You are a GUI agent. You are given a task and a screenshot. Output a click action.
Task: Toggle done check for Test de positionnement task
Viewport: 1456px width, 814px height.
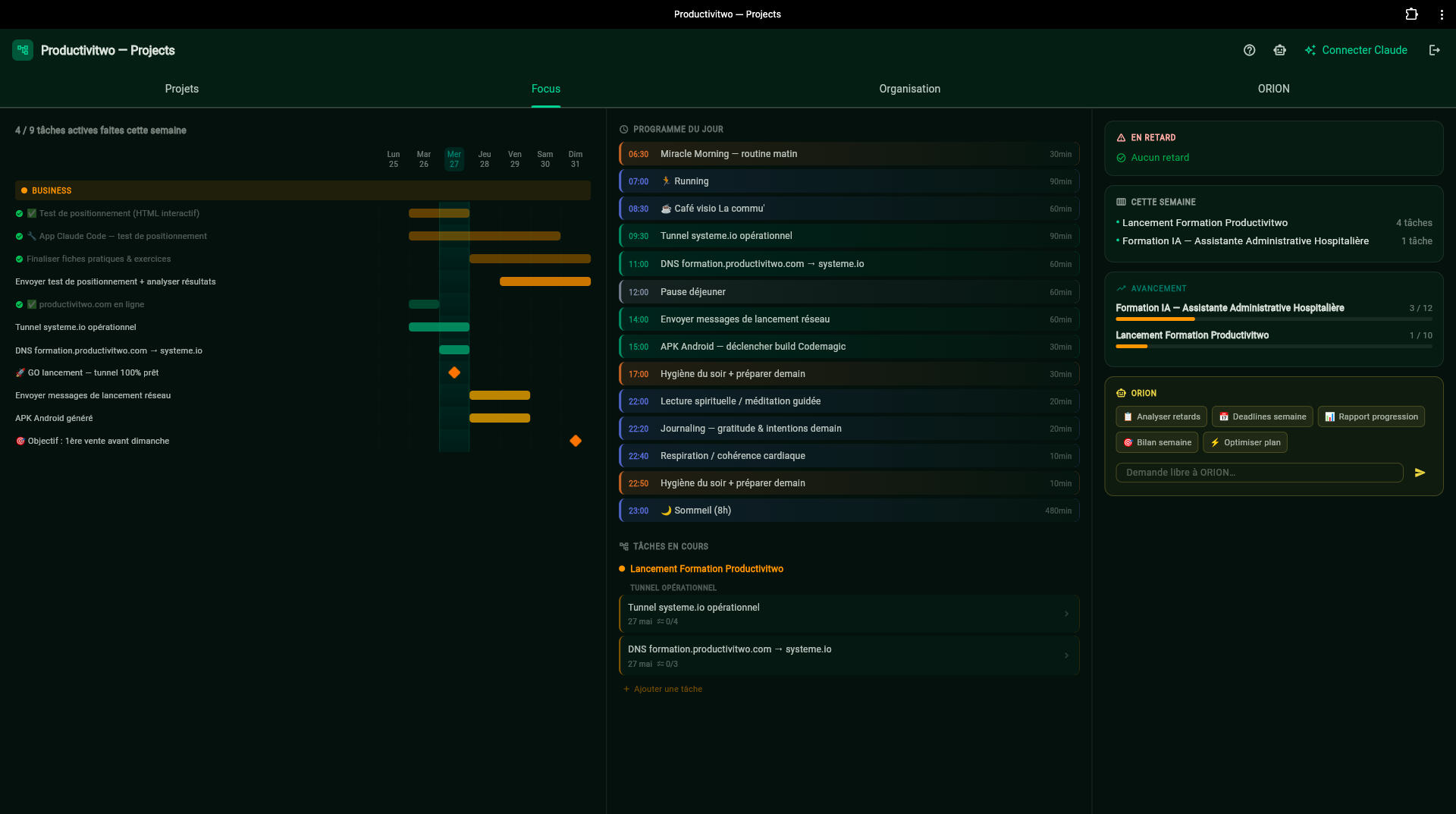(x=19, y=213)
